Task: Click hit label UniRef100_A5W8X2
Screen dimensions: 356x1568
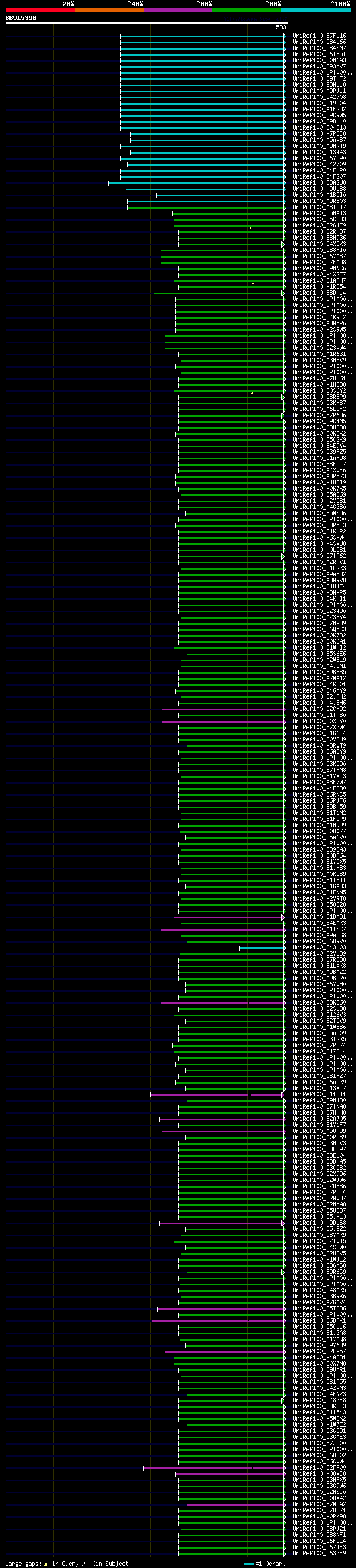Action: [319, 1419]
